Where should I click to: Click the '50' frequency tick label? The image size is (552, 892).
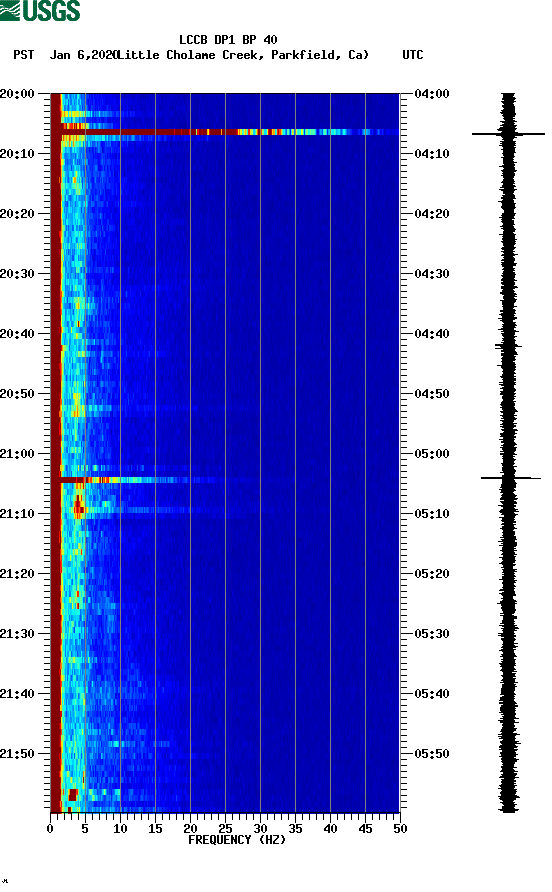tap(400, 829)
